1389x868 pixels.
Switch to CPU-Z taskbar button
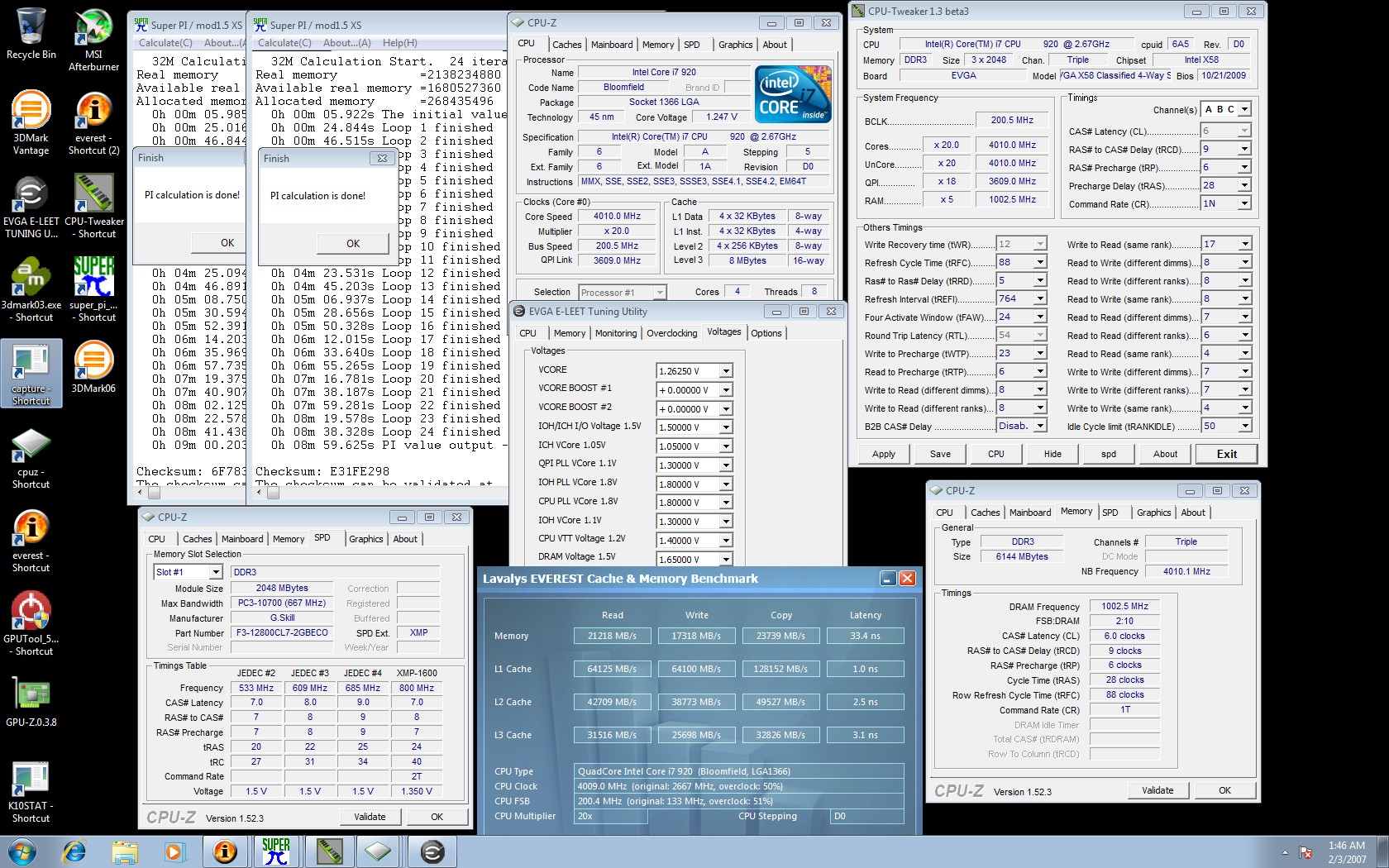(379, 851)
